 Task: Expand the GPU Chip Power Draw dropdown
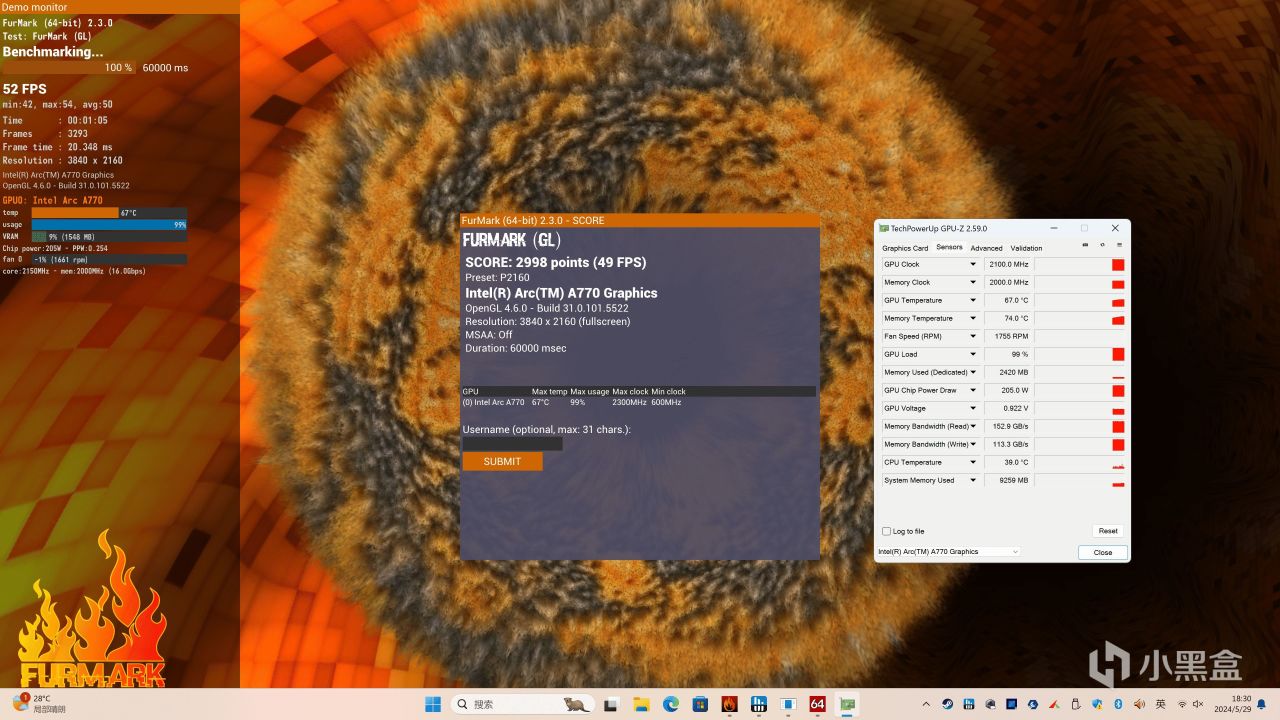972,391
